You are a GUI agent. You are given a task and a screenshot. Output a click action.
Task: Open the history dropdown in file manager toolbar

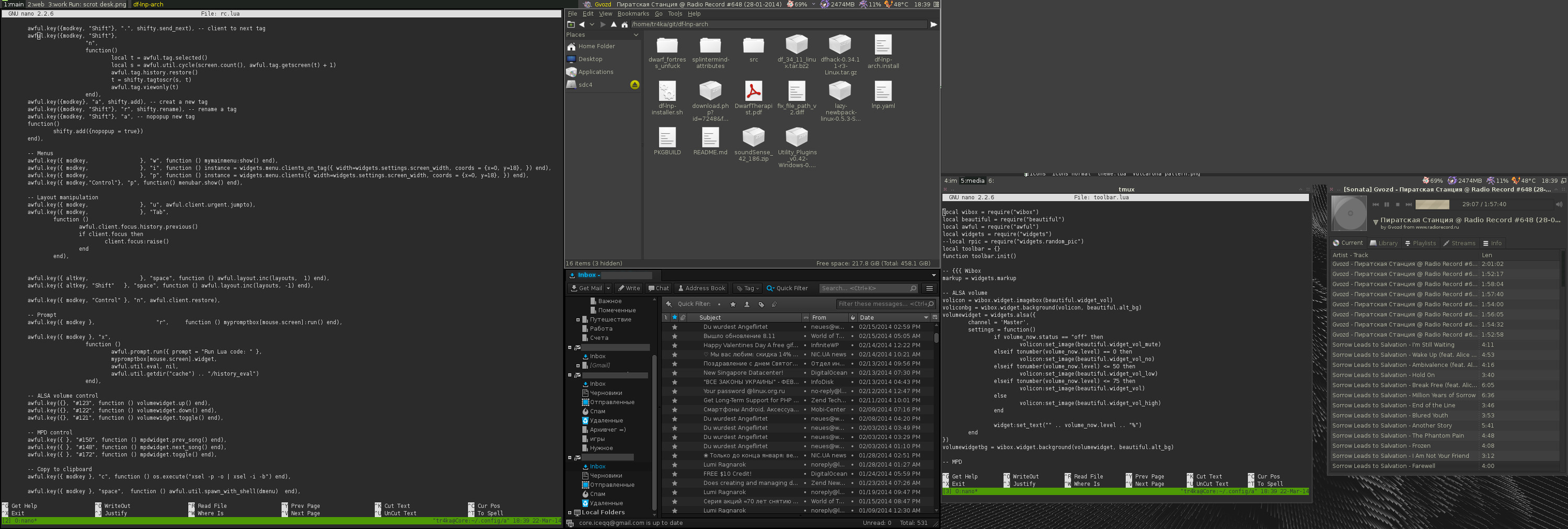592,25
